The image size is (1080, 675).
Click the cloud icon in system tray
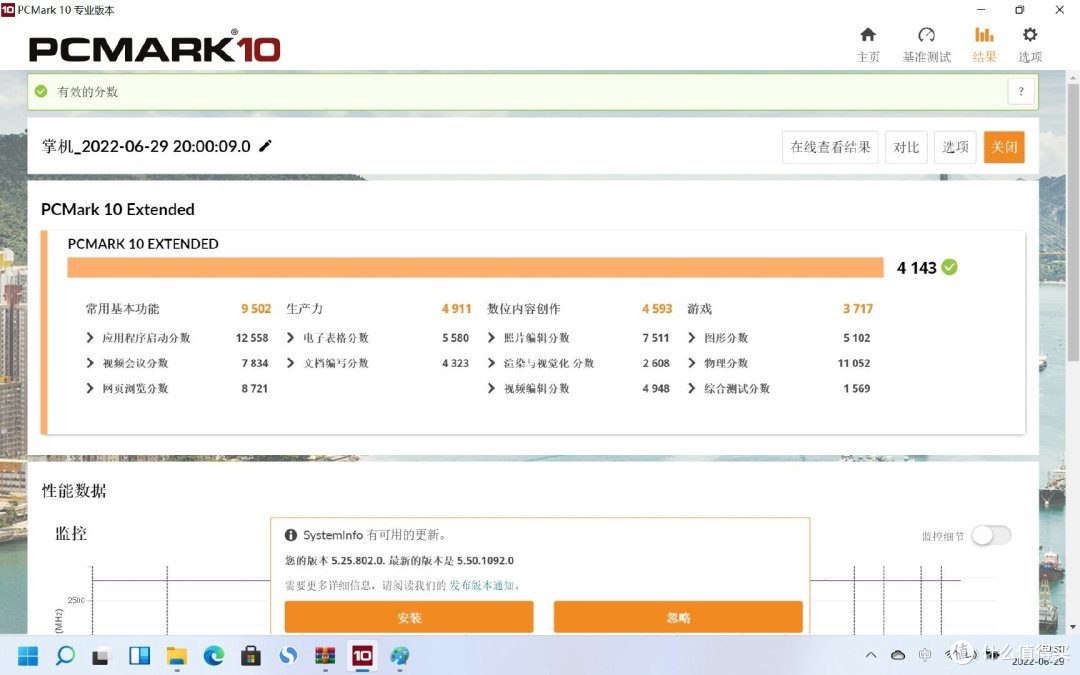pos(897,655)
